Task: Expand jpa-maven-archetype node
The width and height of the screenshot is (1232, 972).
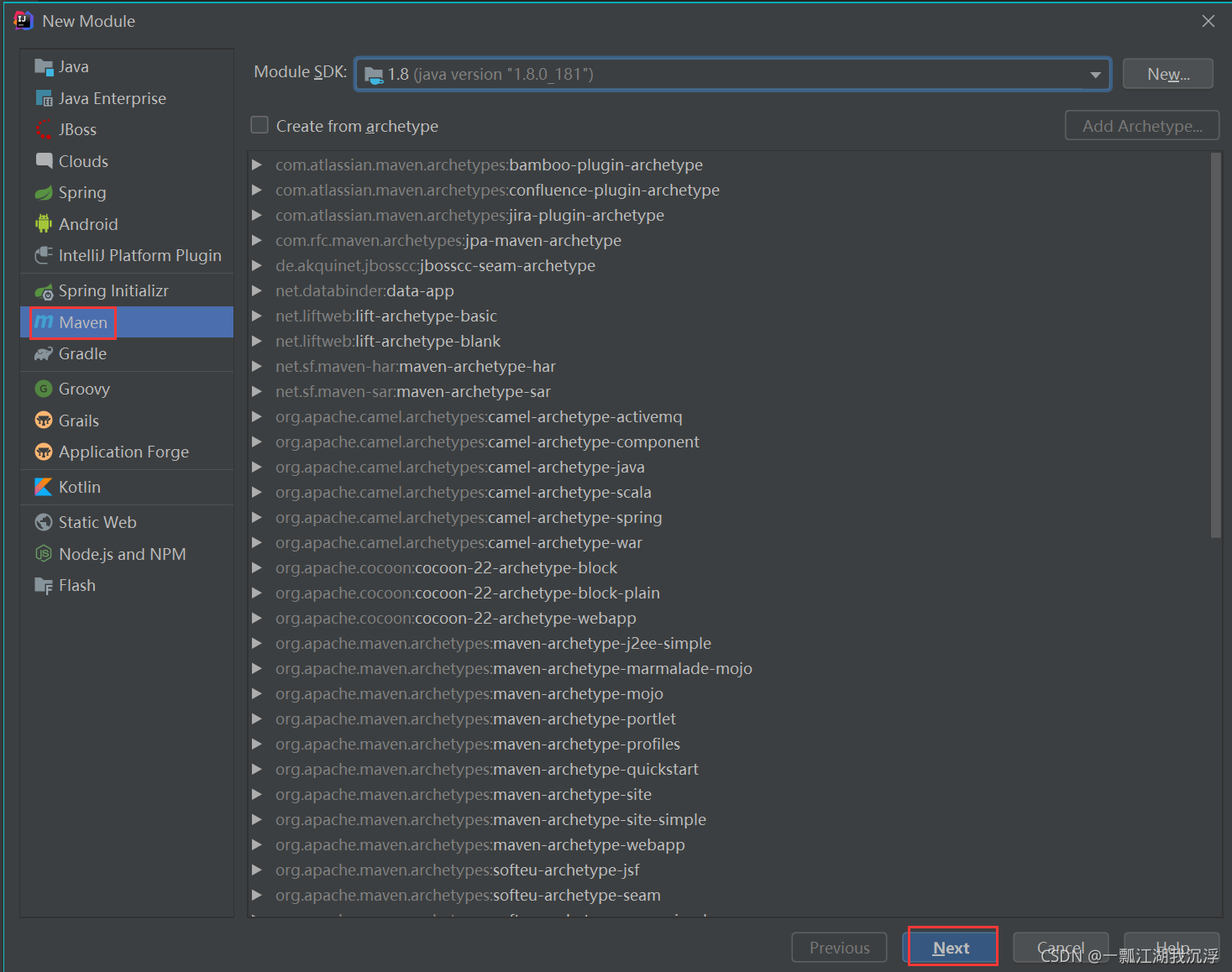Action: (x=257, y=240)
